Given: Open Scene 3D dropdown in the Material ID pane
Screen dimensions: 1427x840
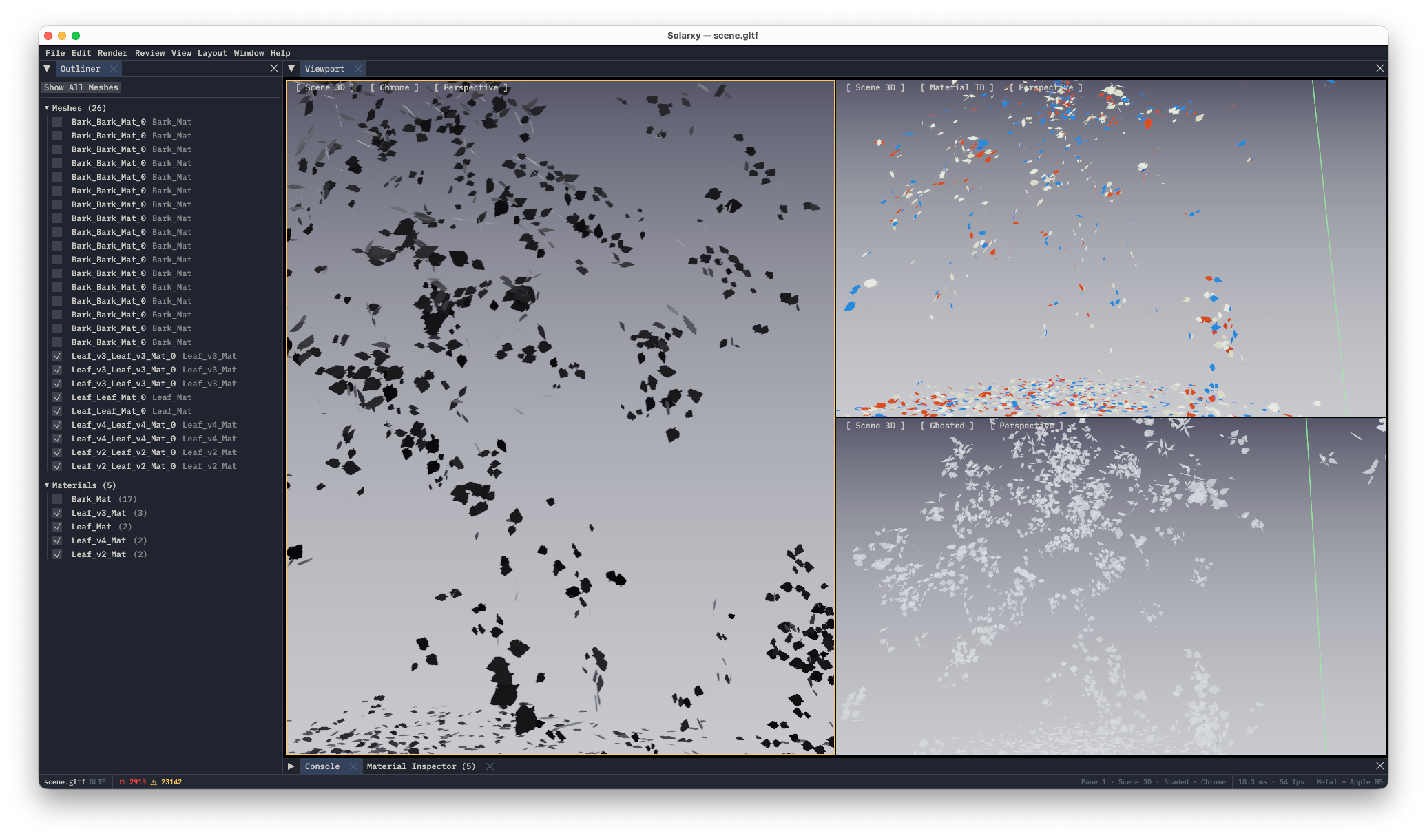Looking at the screenshot, I should 875,87.
